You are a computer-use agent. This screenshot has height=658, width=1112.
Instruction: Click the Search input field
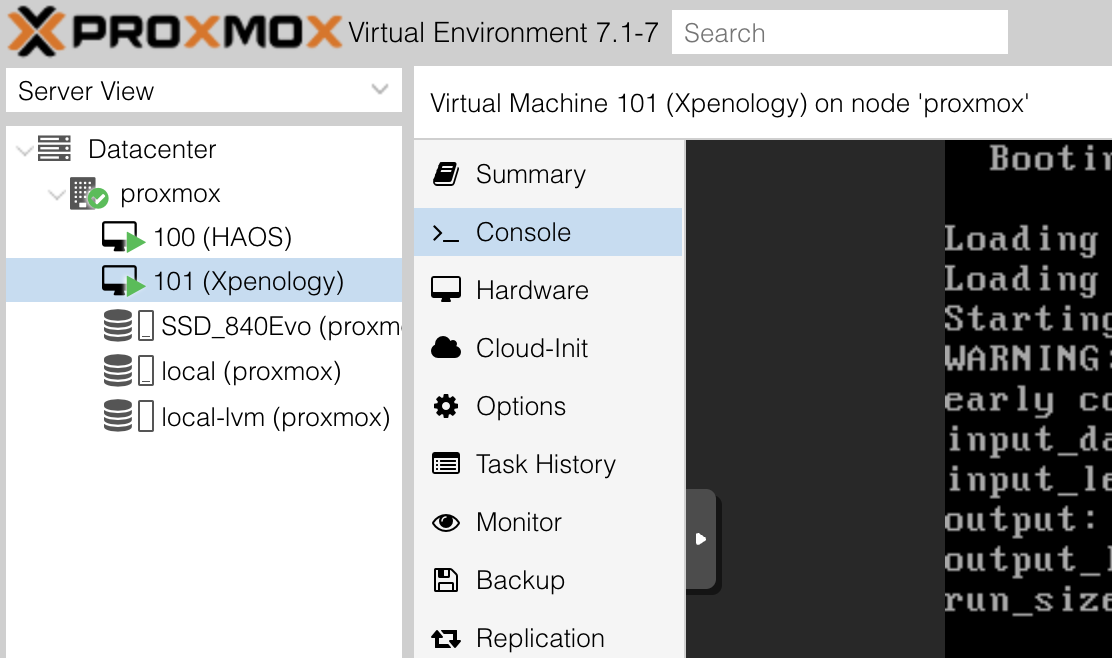840,33
